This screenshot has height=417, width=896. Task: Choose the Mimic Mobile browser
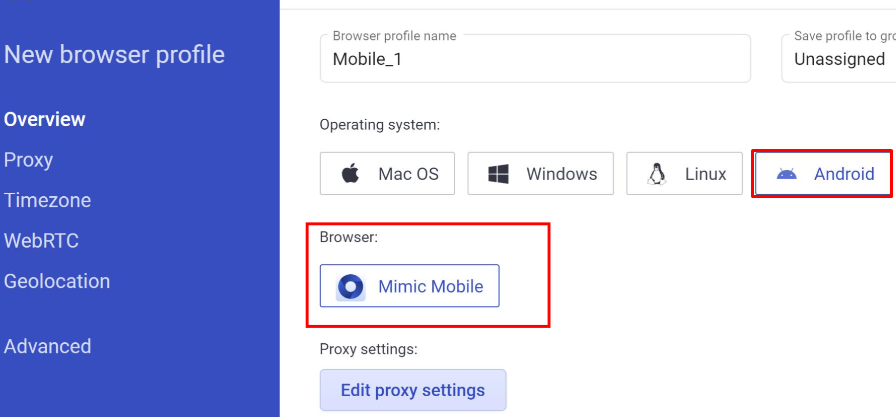pyautogui.click(x=410, y=286)
